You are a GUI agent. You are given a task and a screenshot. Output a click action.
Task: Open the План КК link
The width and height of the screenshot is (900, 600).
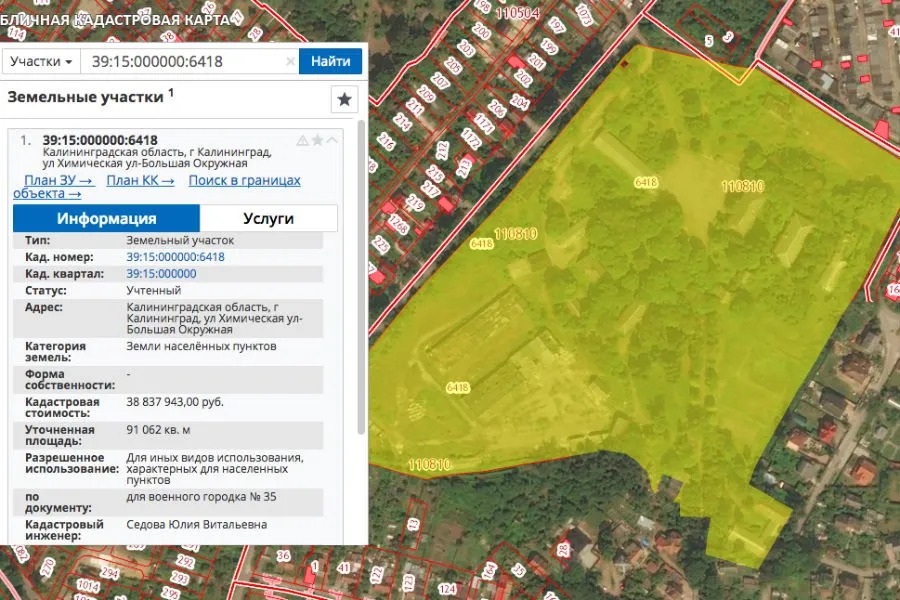[141, 180]
